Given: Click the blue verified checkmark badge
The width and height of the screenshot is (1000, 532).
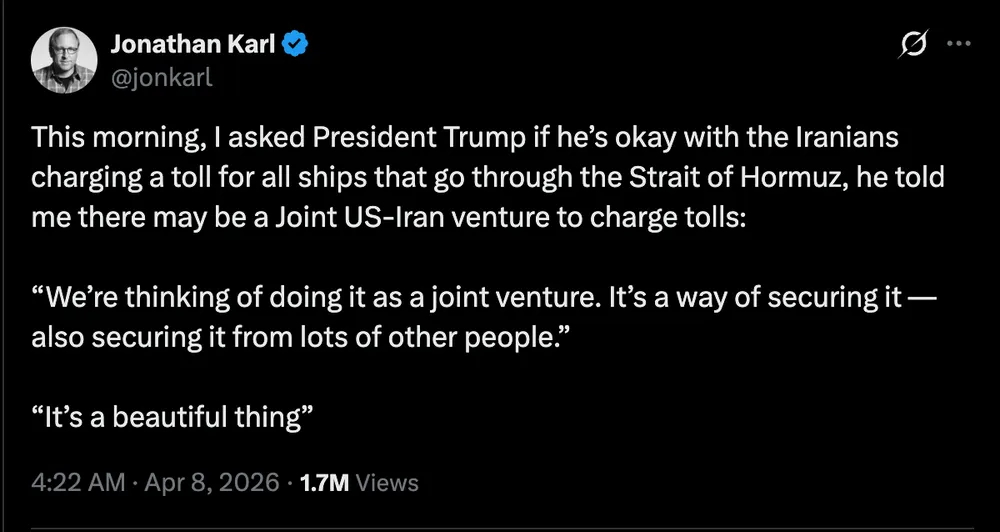Looking at the screenshot, I should (298, 45).
